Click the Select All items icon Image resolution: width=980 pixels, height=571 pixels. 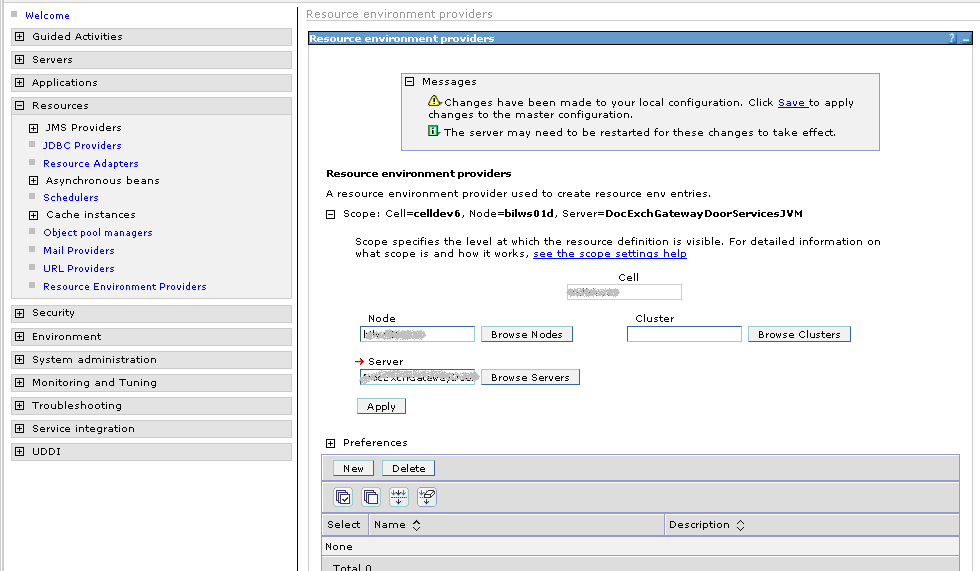coord(344,497)
